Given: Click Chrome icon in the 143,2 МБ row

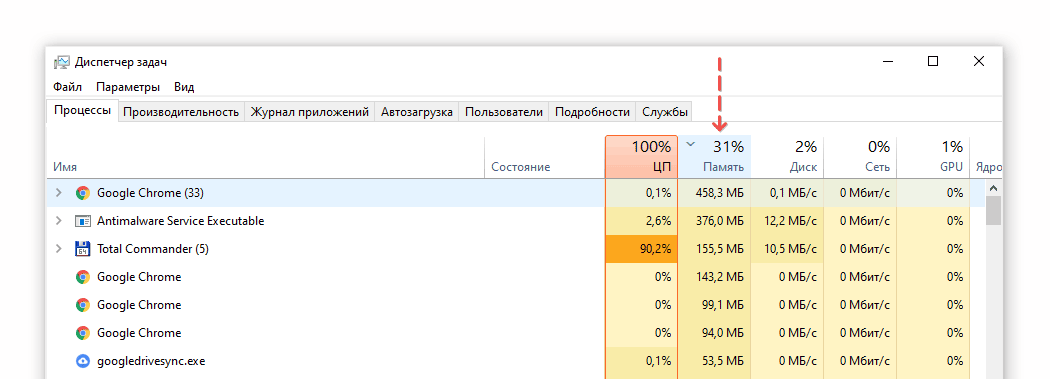Looking at the screenshot, I should pos(82,277).
